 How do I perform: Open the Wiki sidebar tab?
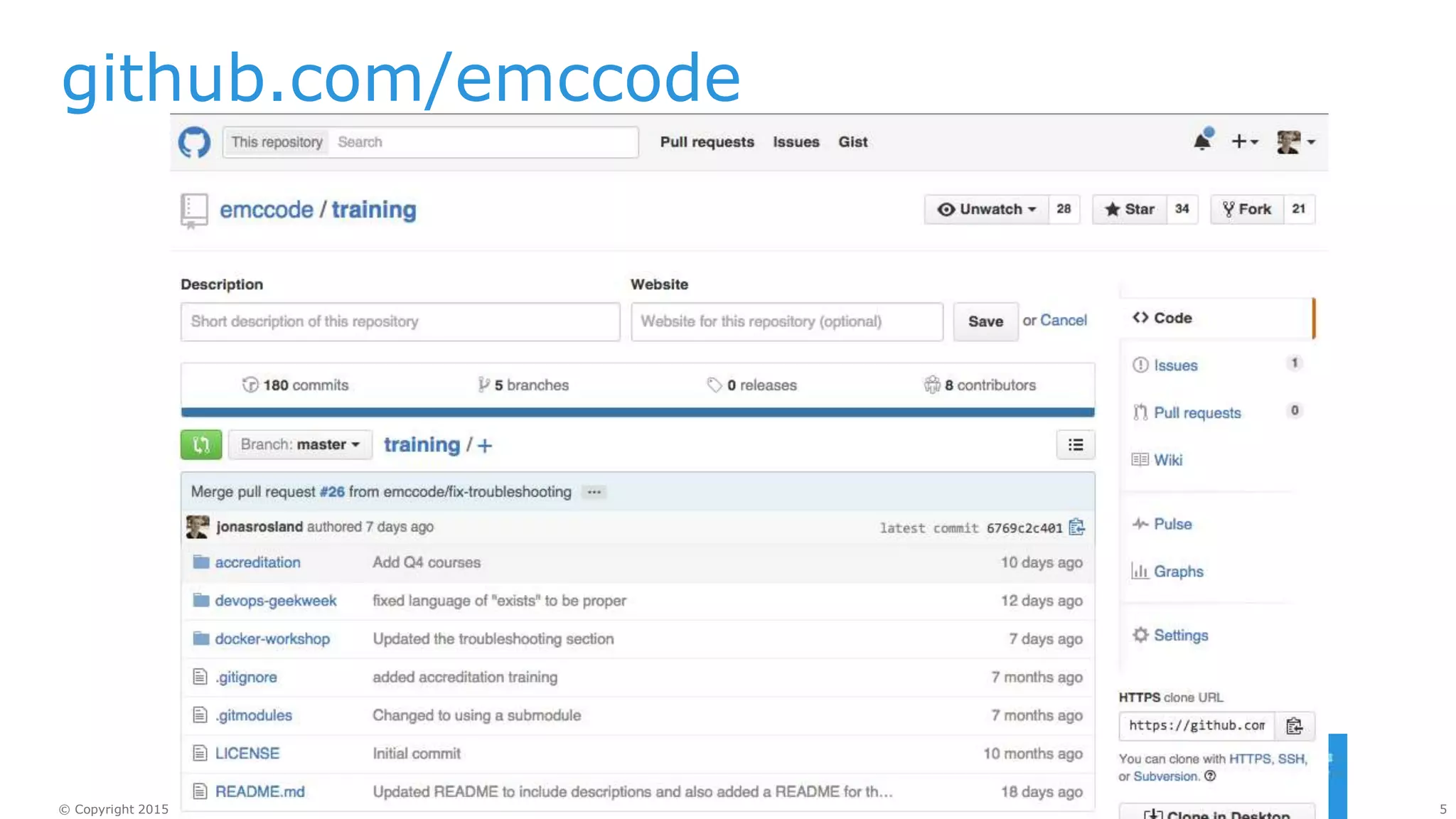point(1157,460)
